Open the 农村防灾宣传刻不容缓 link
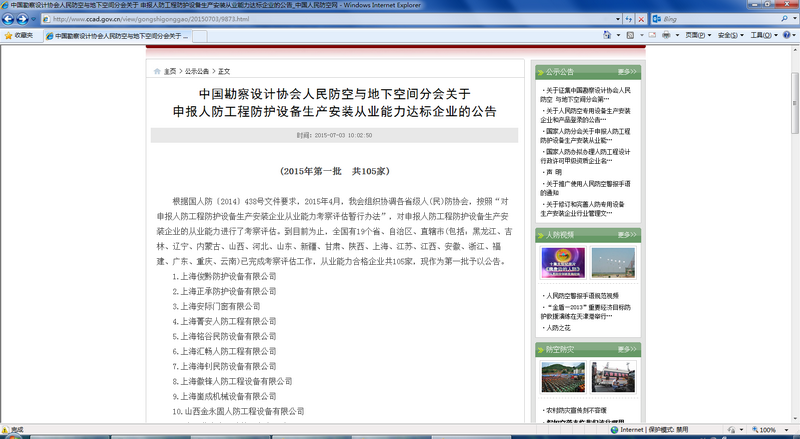This screenshot has height=439, width=800. click(x=576, y=410)
